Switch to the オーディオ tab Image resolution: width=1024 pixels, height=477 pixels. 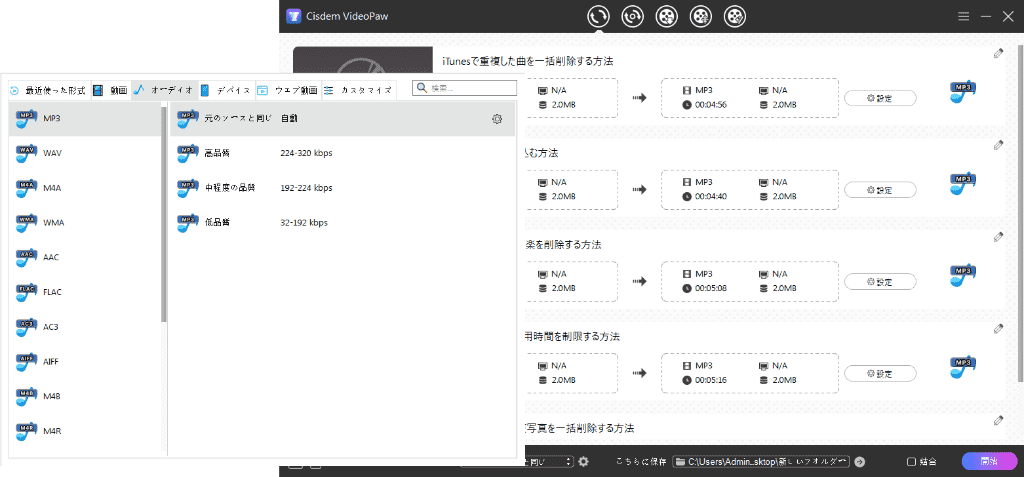point(164,90)
